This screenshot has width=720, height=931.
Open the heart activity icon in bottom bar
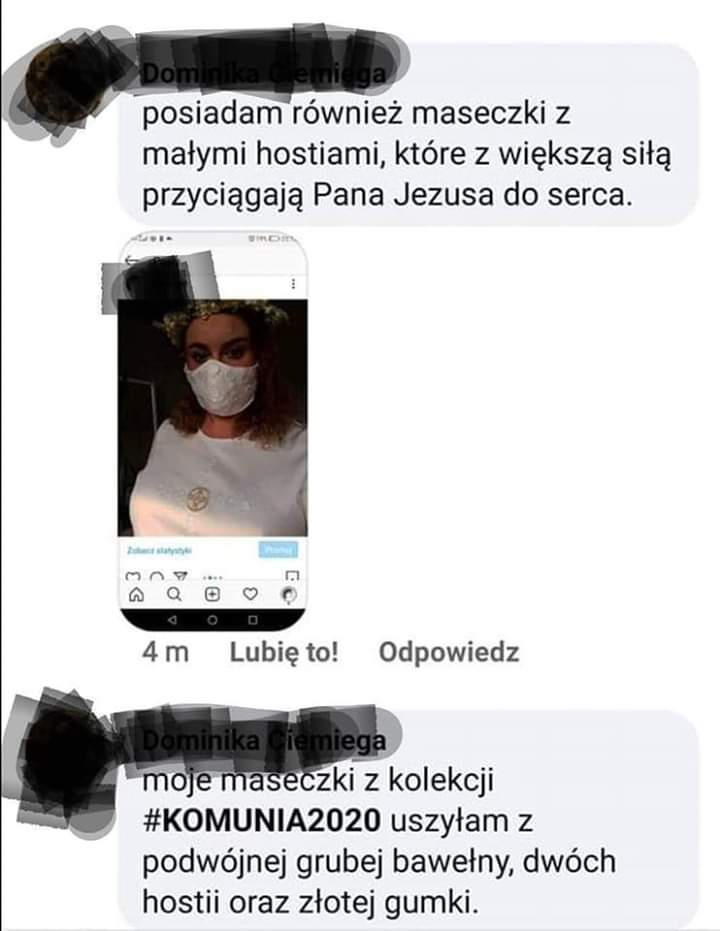pyautogui.click(x=250, y=594)
